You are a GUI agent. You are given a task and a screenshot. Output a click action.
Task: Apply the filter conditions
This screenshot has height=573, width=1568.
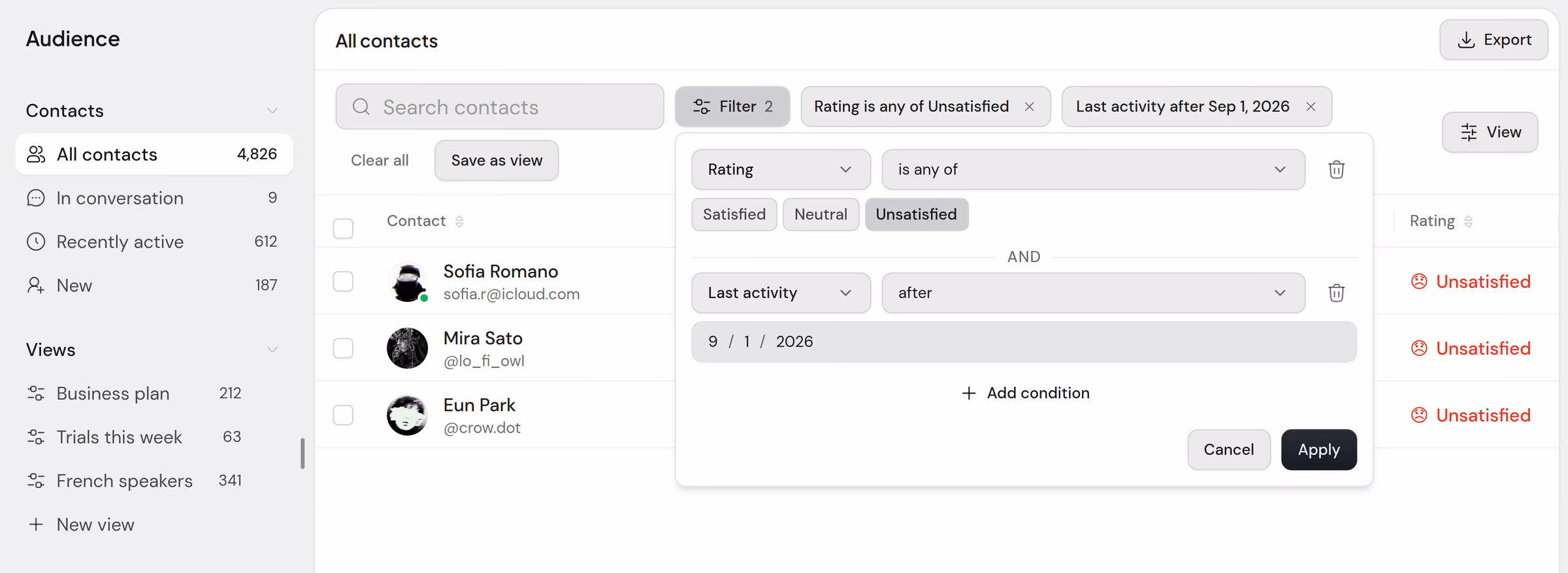pyautogui.click(x=1318, y=450)
